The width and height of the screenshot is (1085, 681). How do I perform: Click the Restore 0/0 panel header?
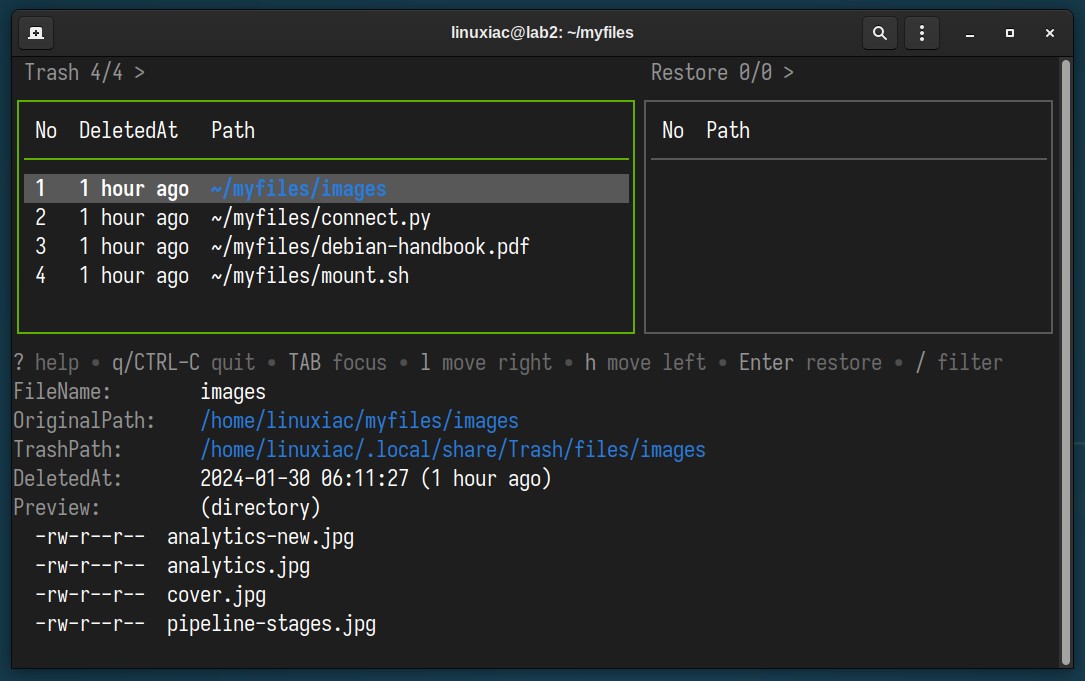coord(722,72)
